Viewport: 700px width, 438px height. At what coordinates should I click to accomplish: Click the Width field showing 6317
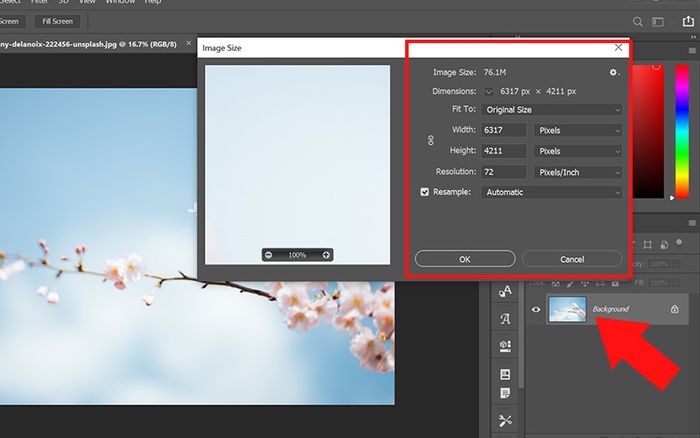coord(504,130)
